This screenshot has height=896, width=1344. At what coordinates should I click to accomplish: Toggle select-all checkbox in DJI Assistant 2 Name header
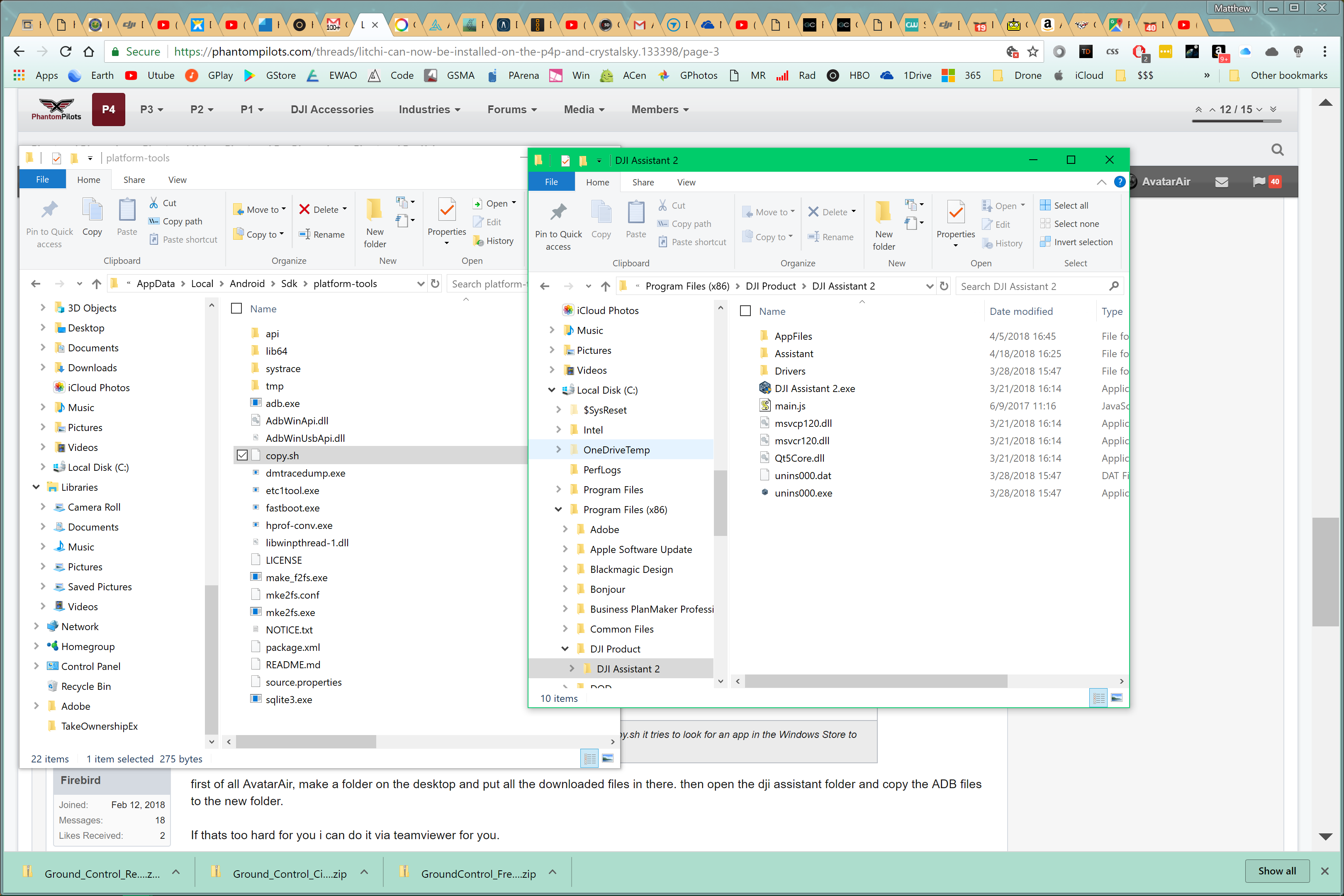click(x=745, y=311)
